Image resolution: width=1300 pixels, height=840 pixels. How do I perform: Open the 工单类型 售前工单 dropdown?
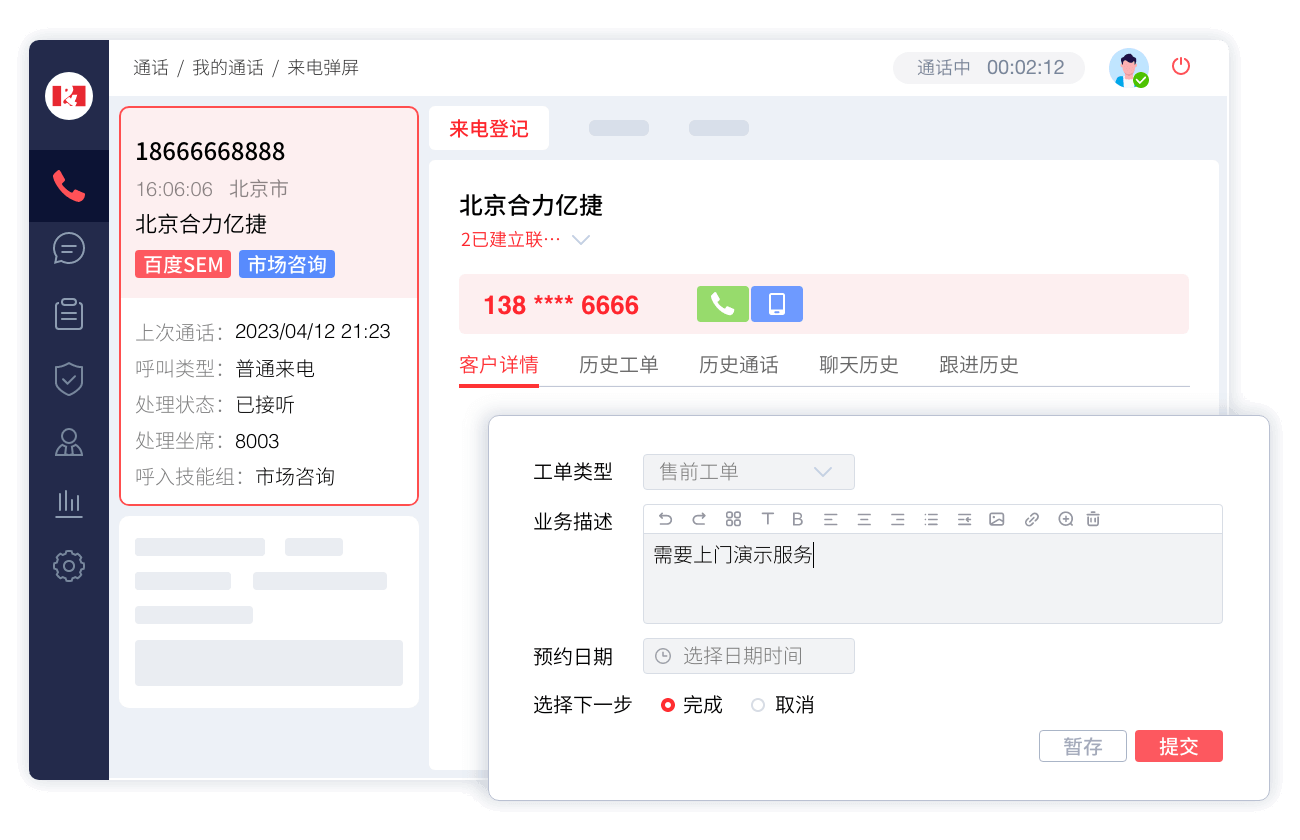749,472
